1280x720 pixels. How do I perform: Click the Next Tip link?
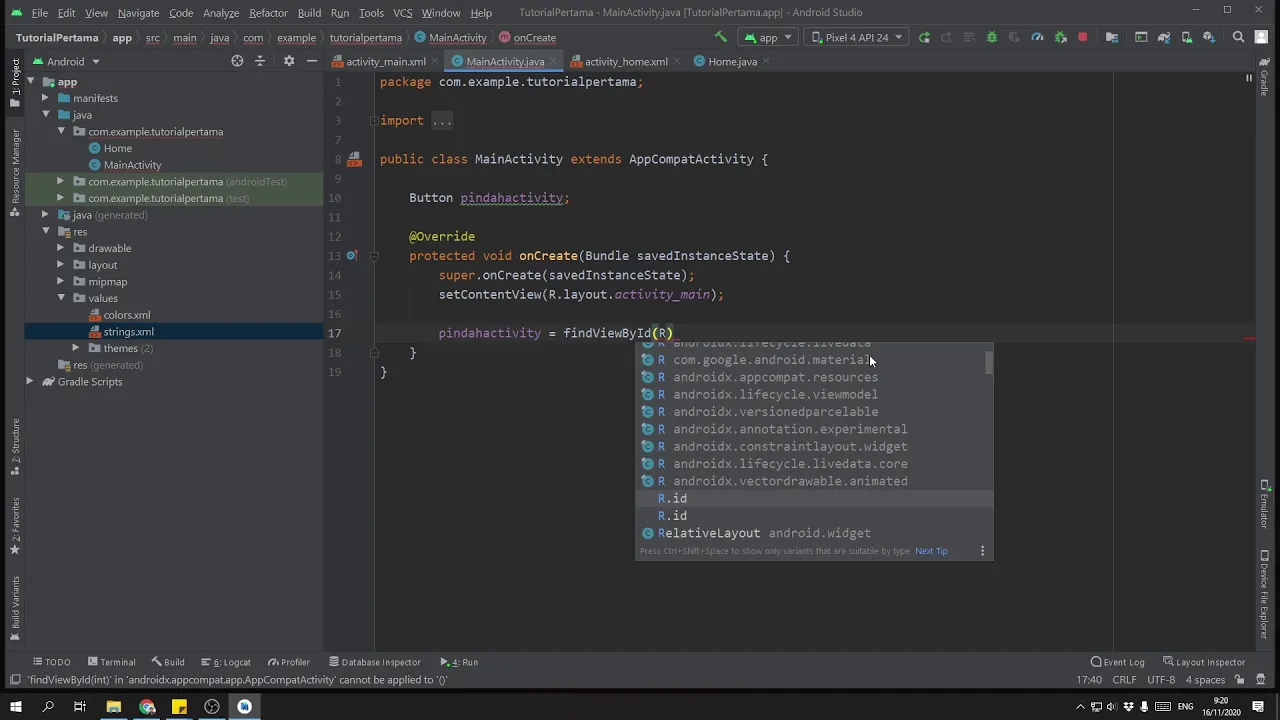(931, 551)
